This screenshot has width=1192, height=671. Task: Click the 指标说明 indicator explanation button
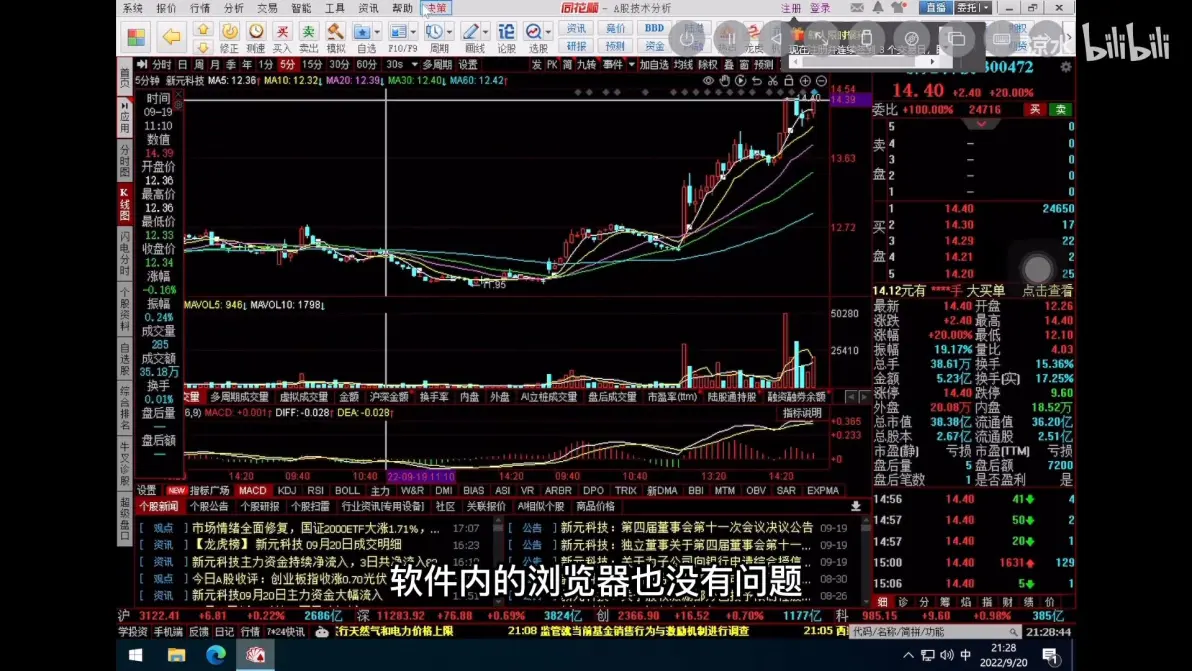coord(802,413)
